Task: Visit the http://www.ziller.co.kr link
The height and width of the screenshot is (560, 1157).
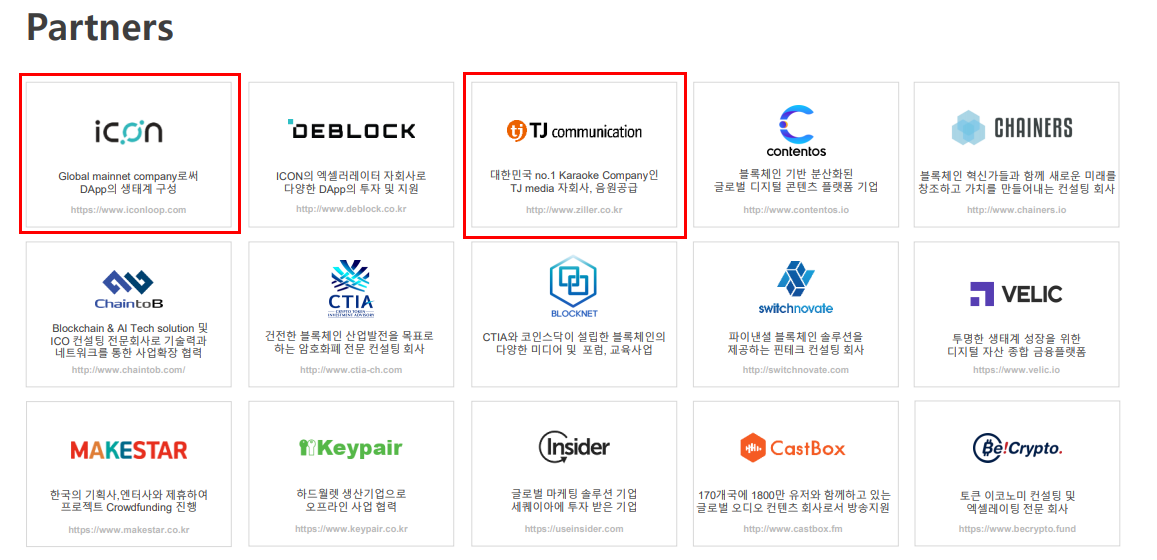Action: 574,210
